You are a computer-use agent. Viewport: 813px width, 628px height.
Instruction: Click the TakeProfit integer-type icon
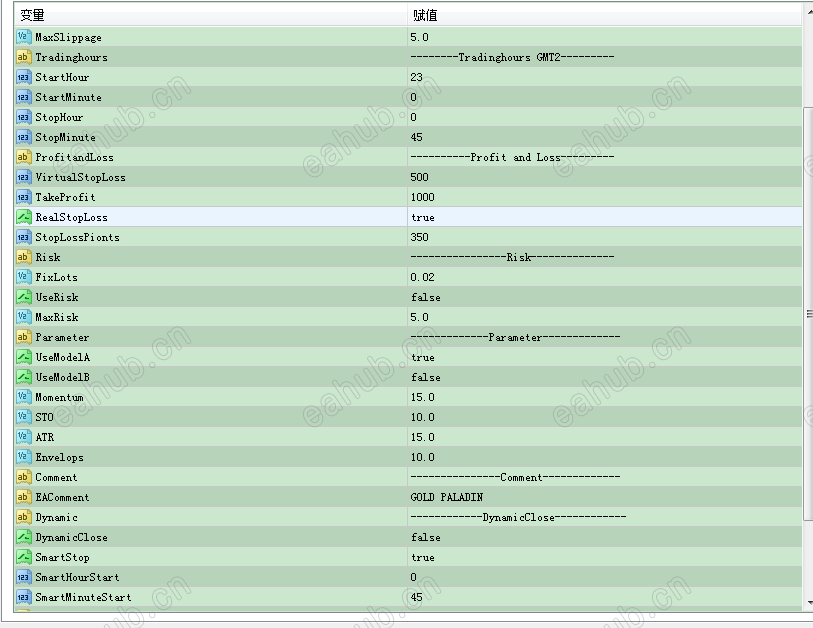23,197
